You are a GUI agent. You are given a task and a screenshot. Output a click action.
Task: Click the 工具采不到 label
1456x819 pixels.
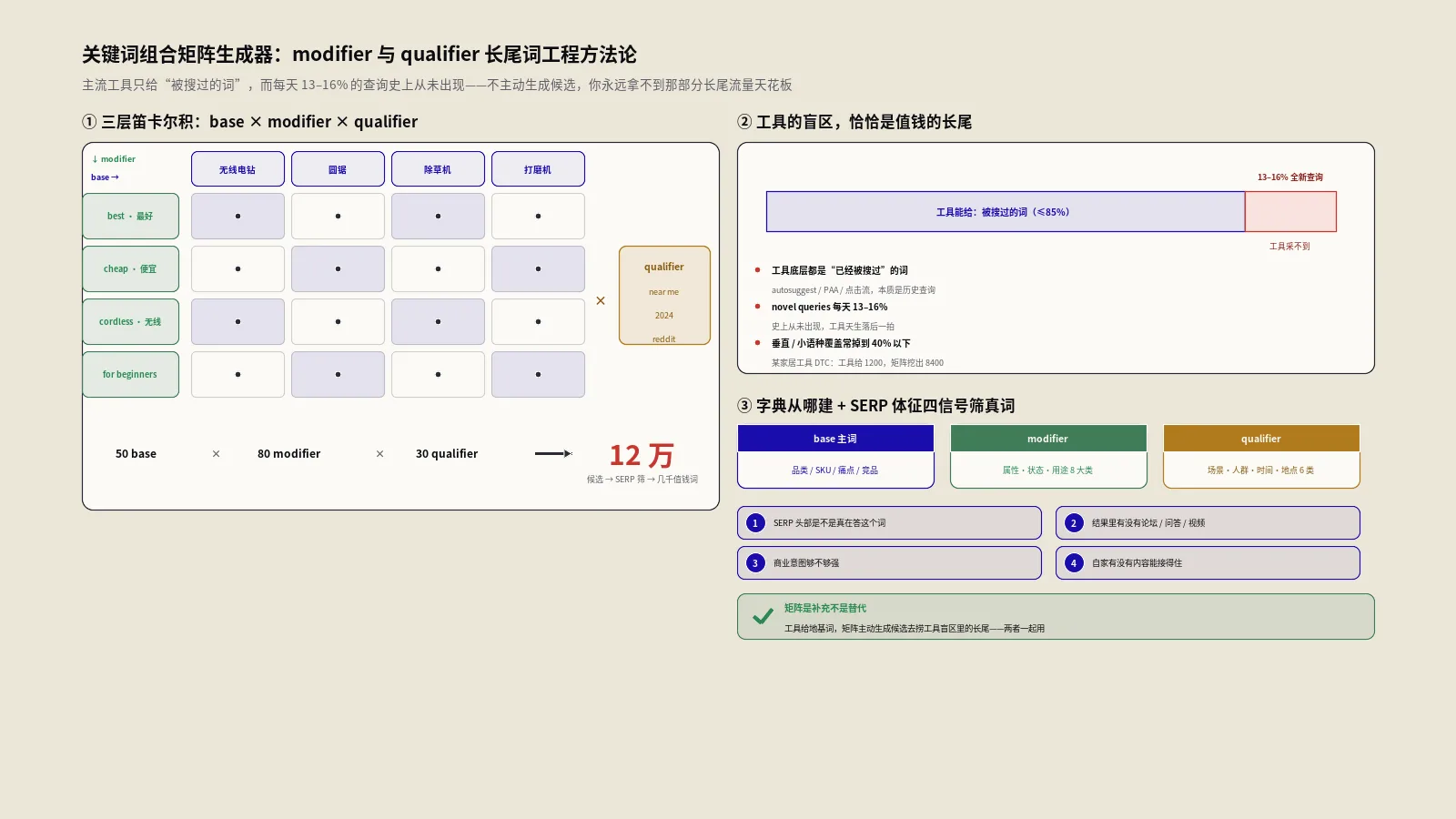click(1290, 247)
